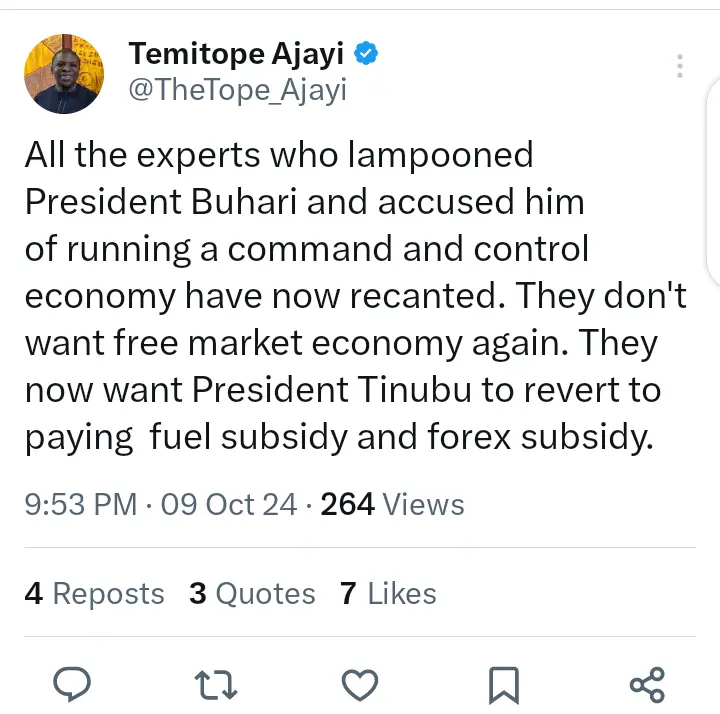This screenshot has height=714, width=720.
Task: See who gave the 7 Likes
Action: (x=388, y=594)
